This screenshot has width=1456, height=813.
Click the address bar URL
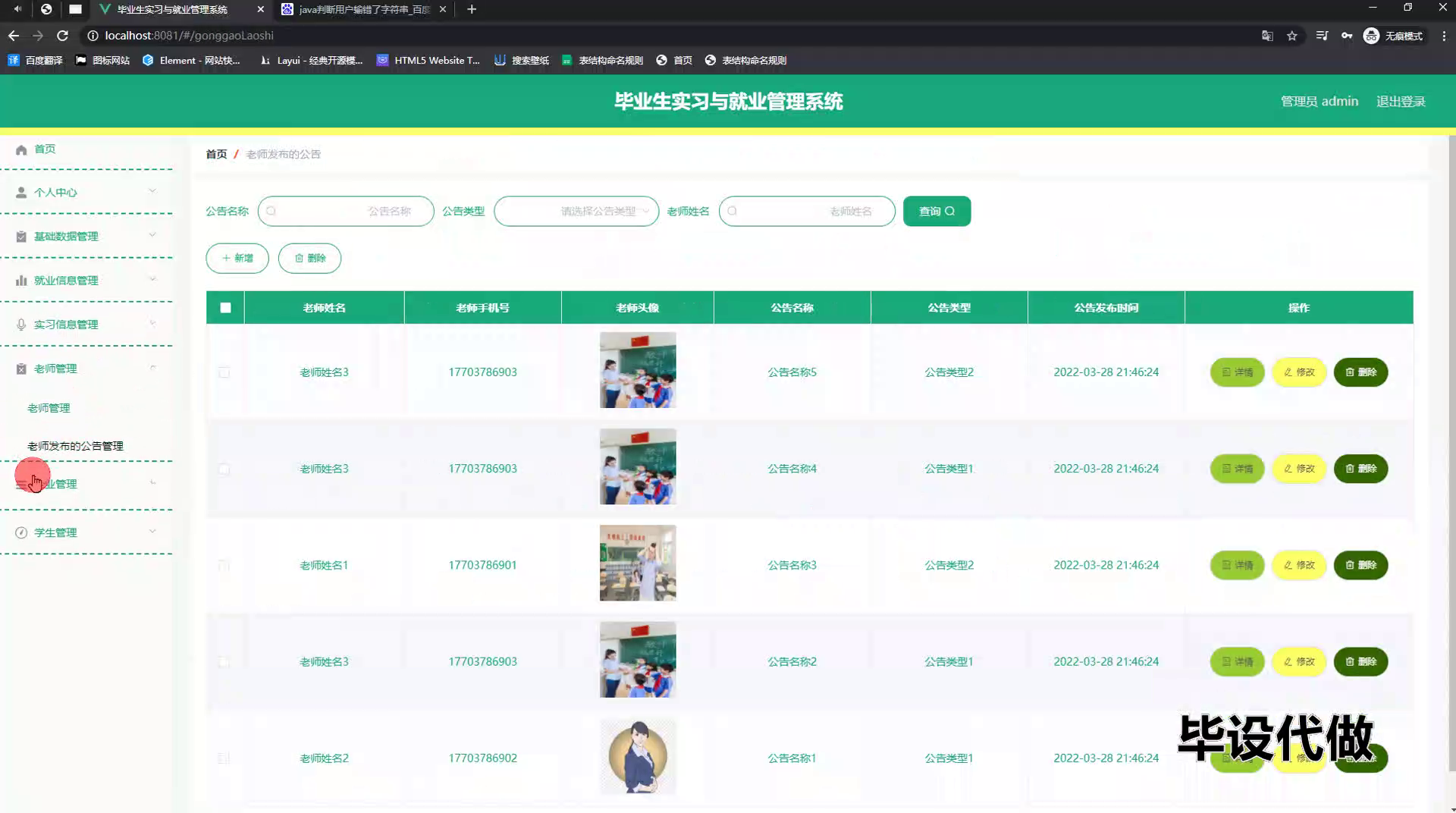[190, 36]
